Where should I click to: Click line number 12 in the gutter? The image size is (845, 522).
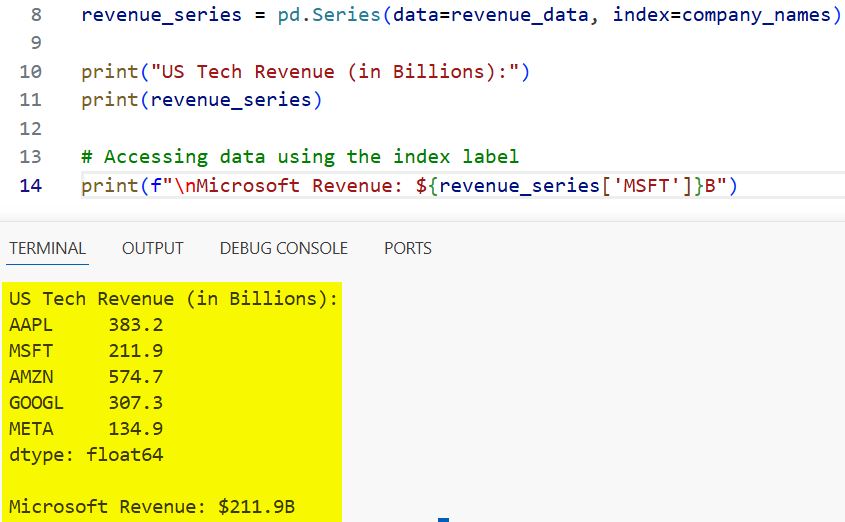(31, 129)
